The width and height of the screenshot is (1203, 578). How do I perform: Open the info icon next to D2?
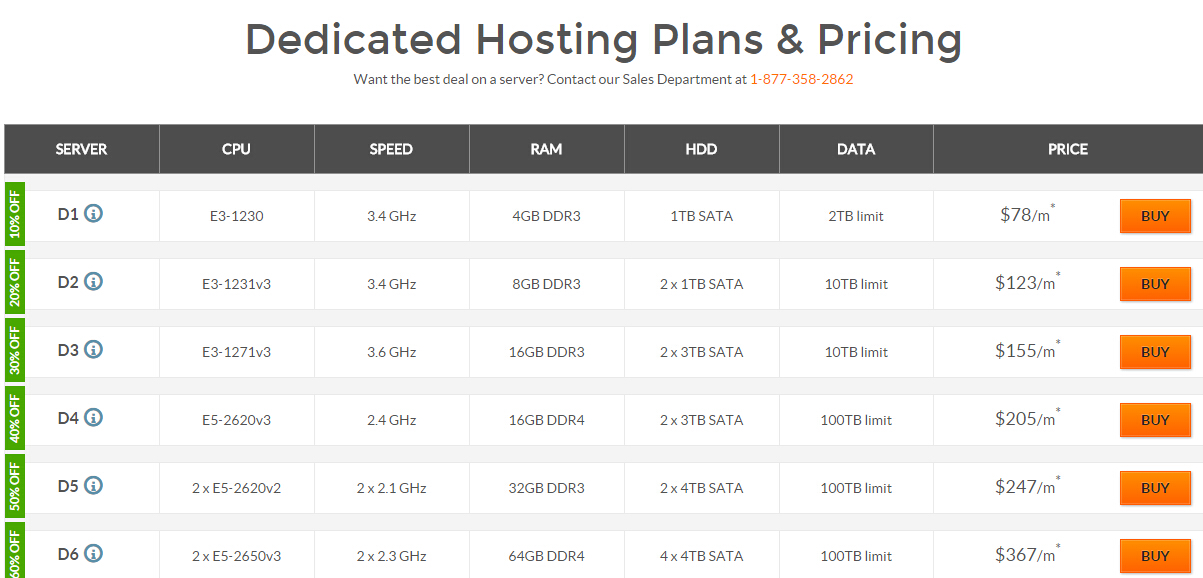(93, 282)
